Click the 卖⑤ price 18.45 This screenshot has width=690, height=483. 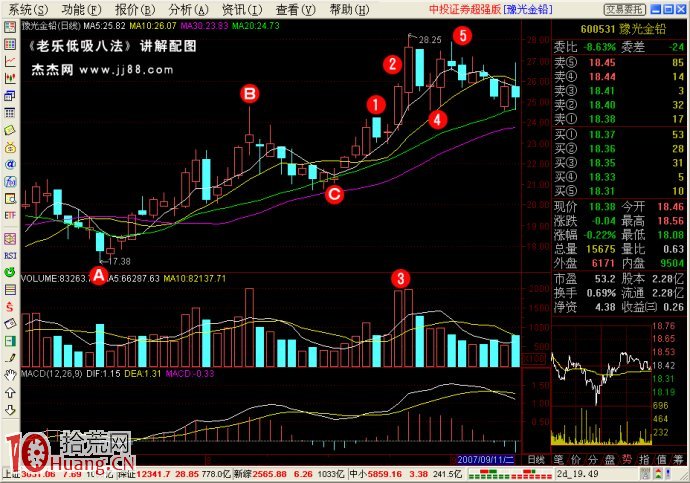[602, 62]
